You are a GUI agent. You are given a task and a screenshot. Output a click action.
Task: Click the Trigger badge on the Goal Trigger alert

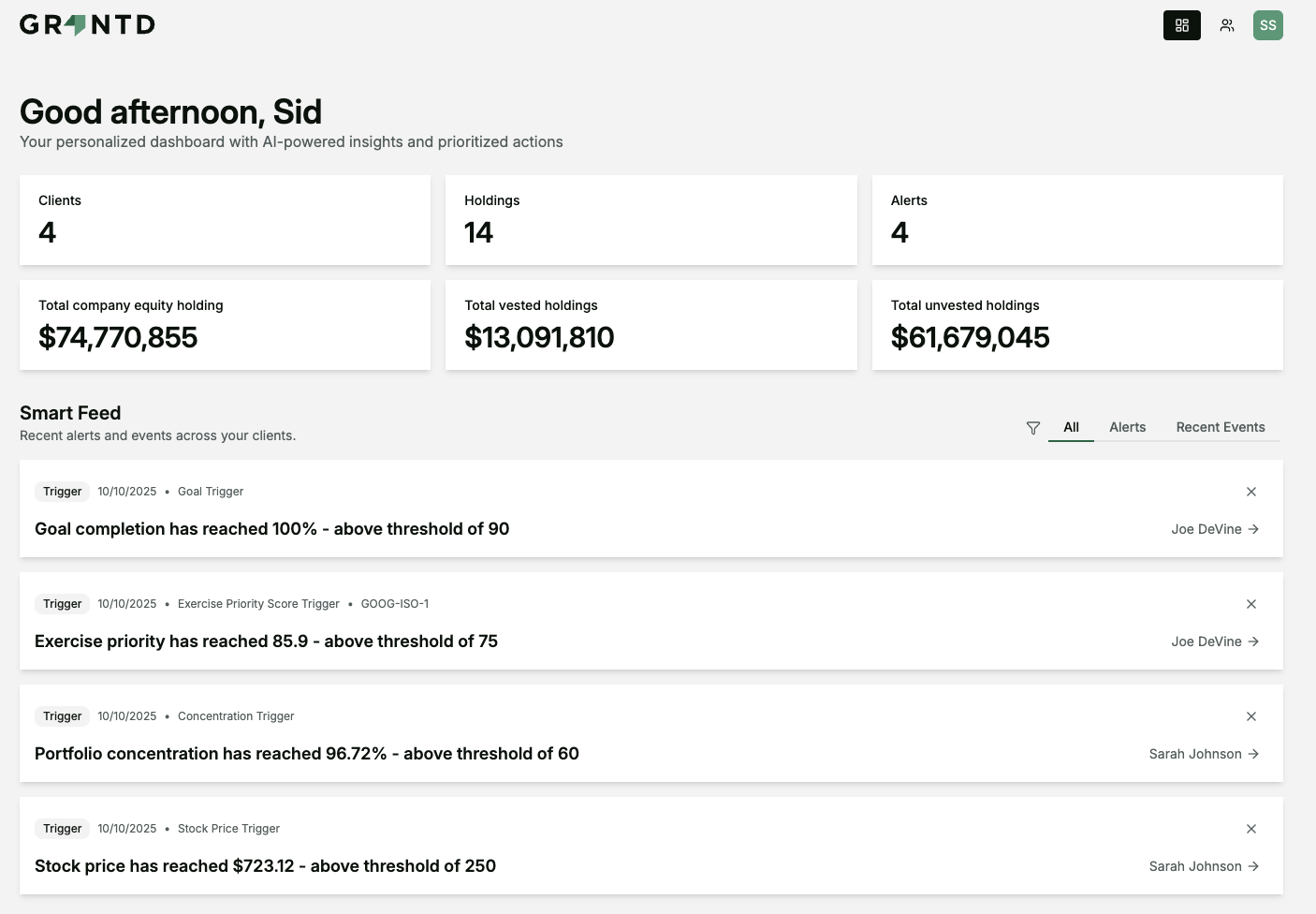[x=62, y=491]
